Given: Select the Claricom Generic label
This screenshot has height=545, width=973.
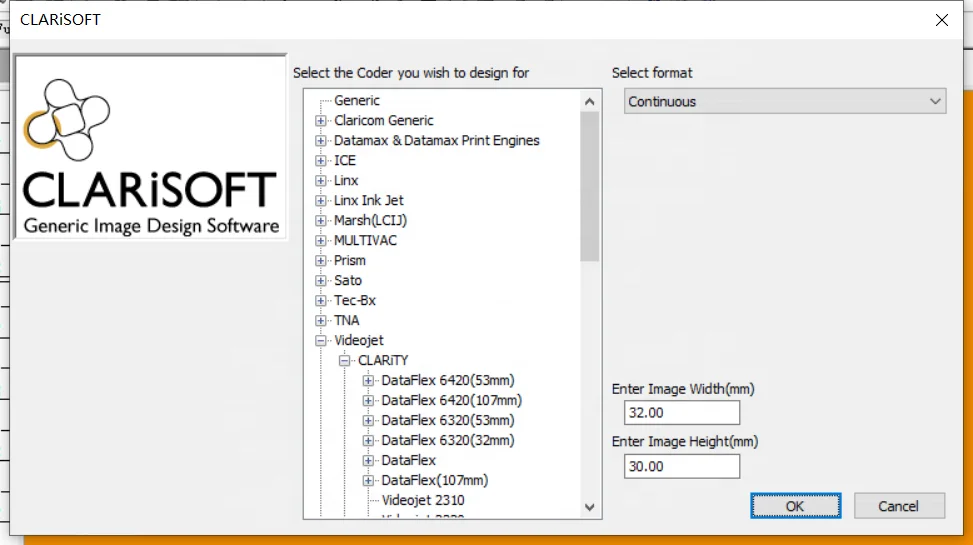Looking at the screenshot, I should click(x=383, y=120).
